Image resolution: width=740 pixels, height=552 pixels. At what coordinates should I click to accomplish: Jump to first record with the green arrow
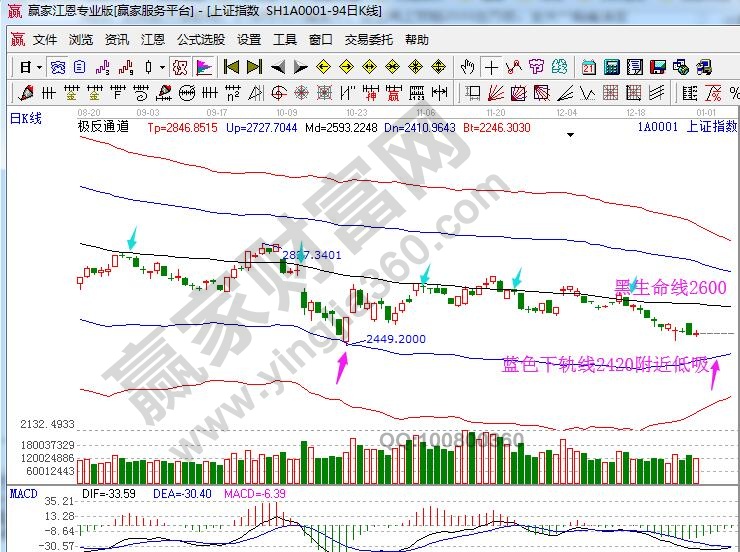coord(231,67)
